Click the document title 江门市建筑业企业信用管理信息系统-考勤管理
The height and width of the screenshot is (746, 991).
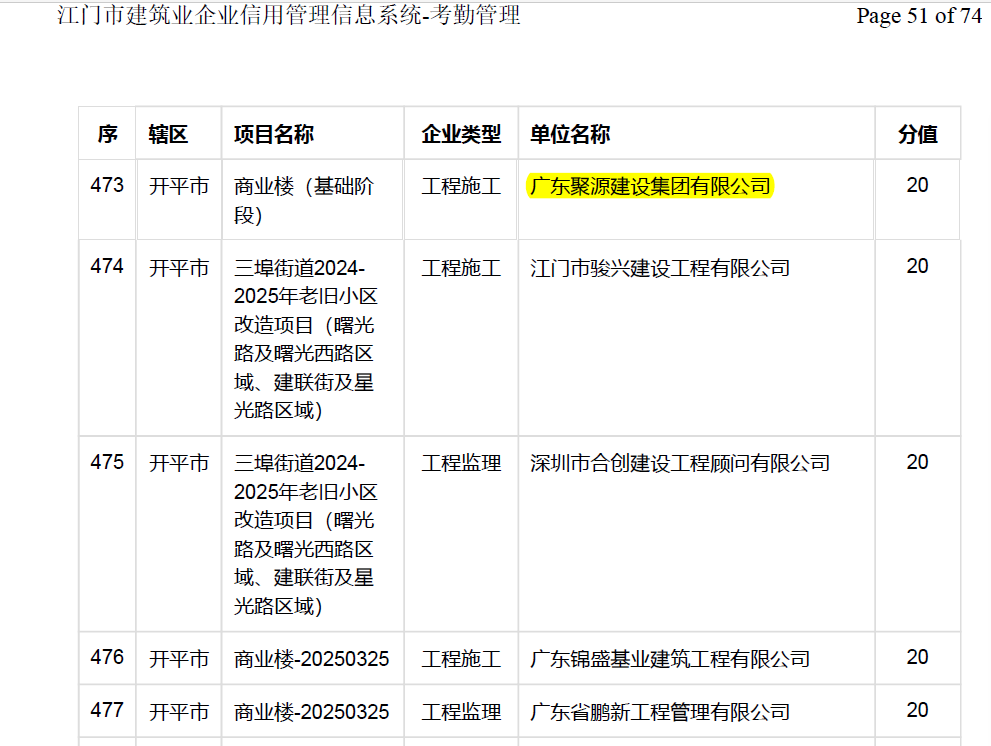(289, 16)
